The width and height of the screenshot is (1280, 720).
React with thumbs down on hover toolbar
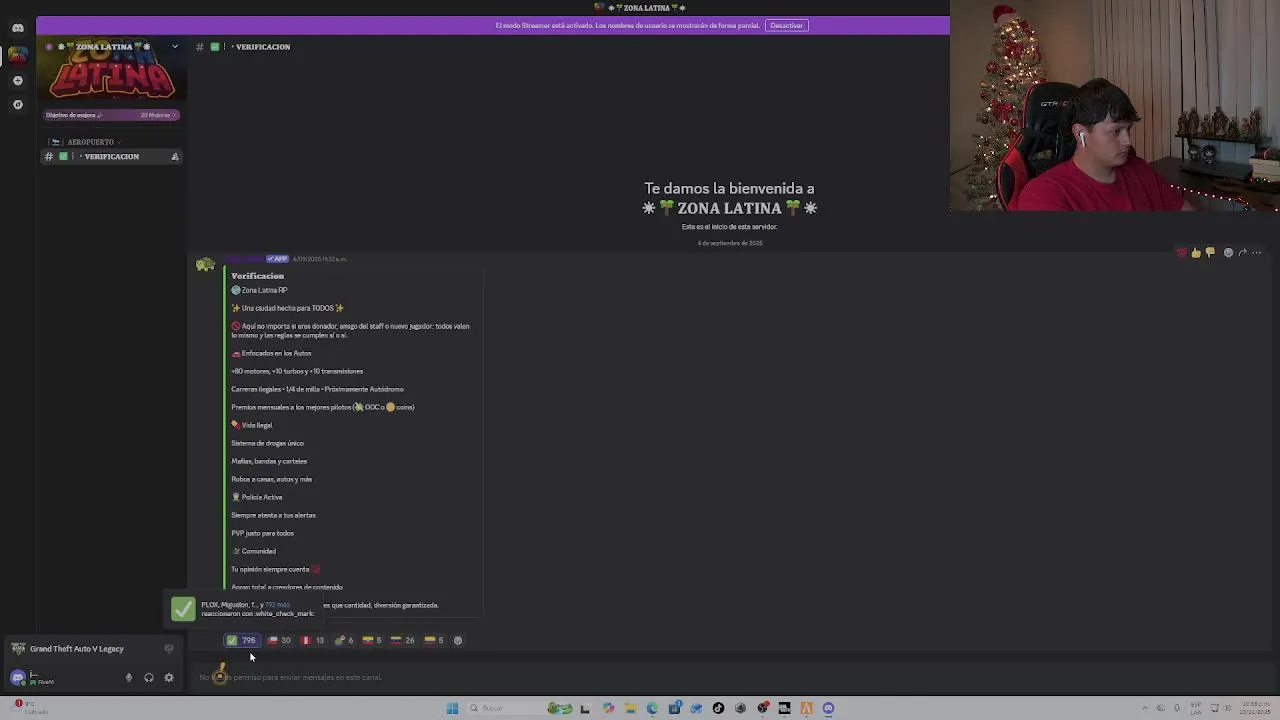click(x=1210, y=252)
